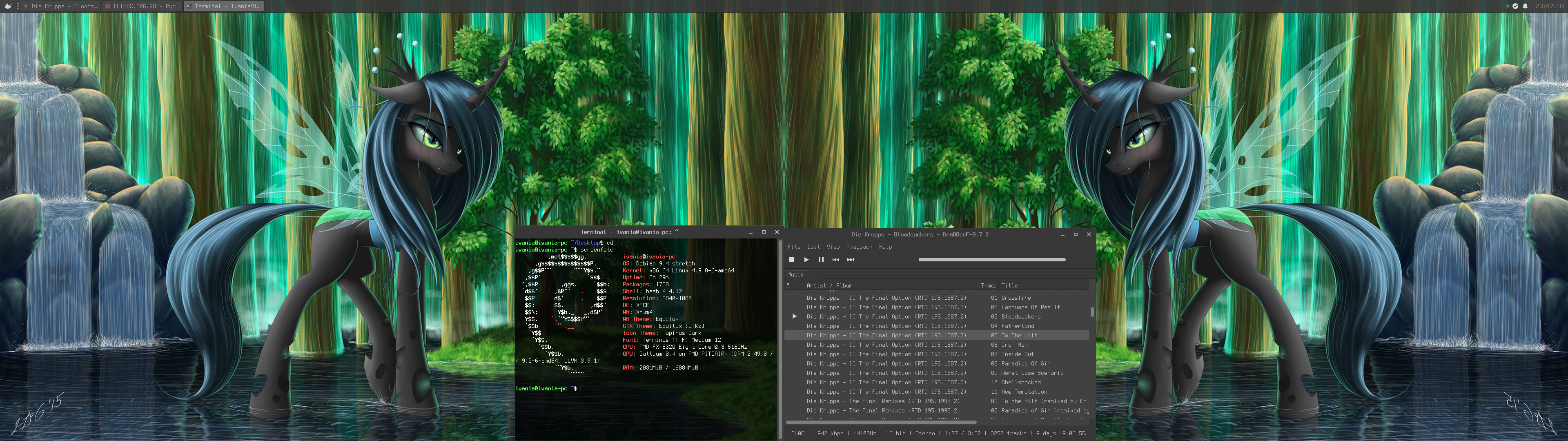
Task: Select track 06 Iron Man
Action: [x=936, y=345]
